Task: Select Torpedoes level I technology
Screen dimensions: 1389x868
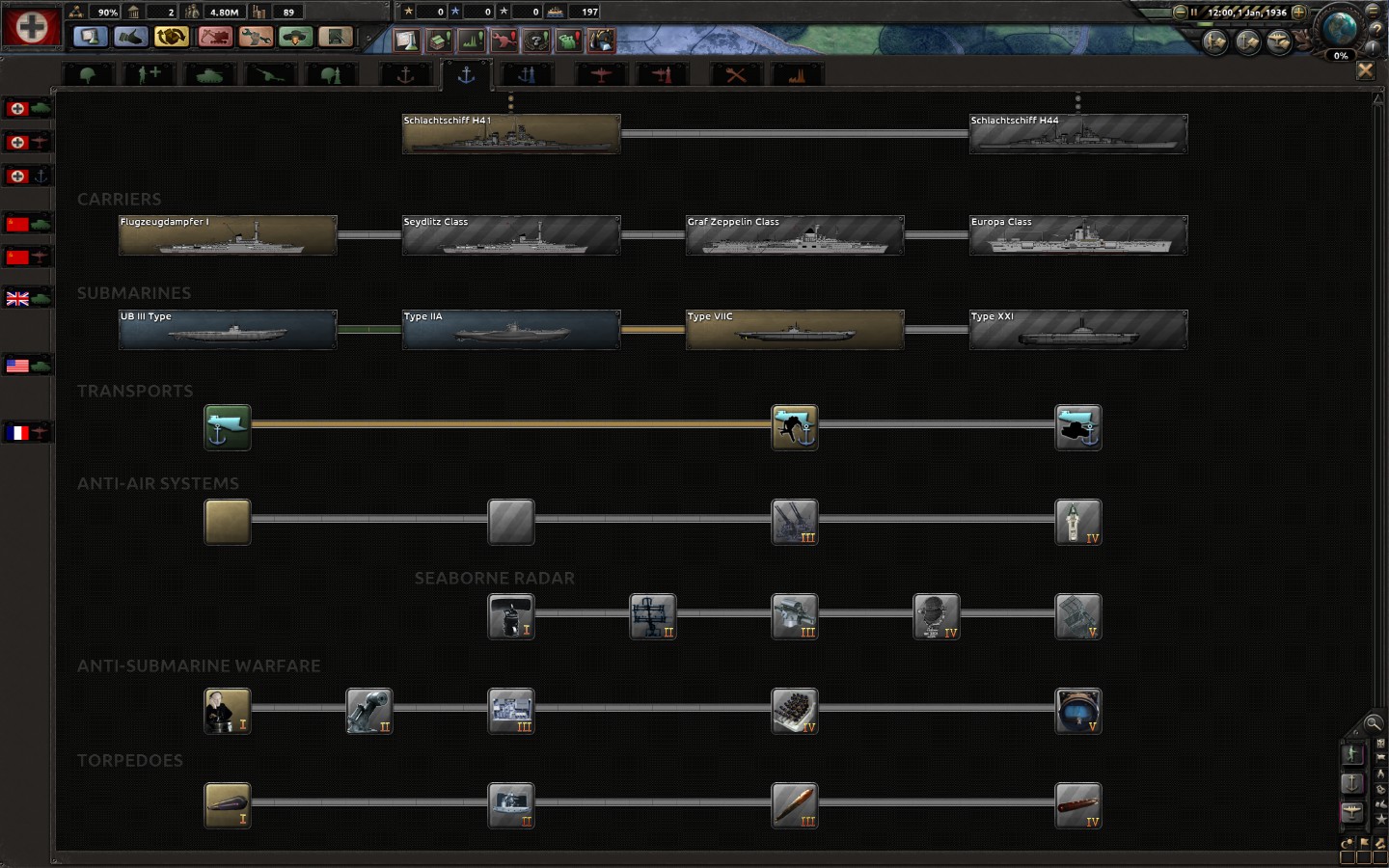Action: coord(228,805)
